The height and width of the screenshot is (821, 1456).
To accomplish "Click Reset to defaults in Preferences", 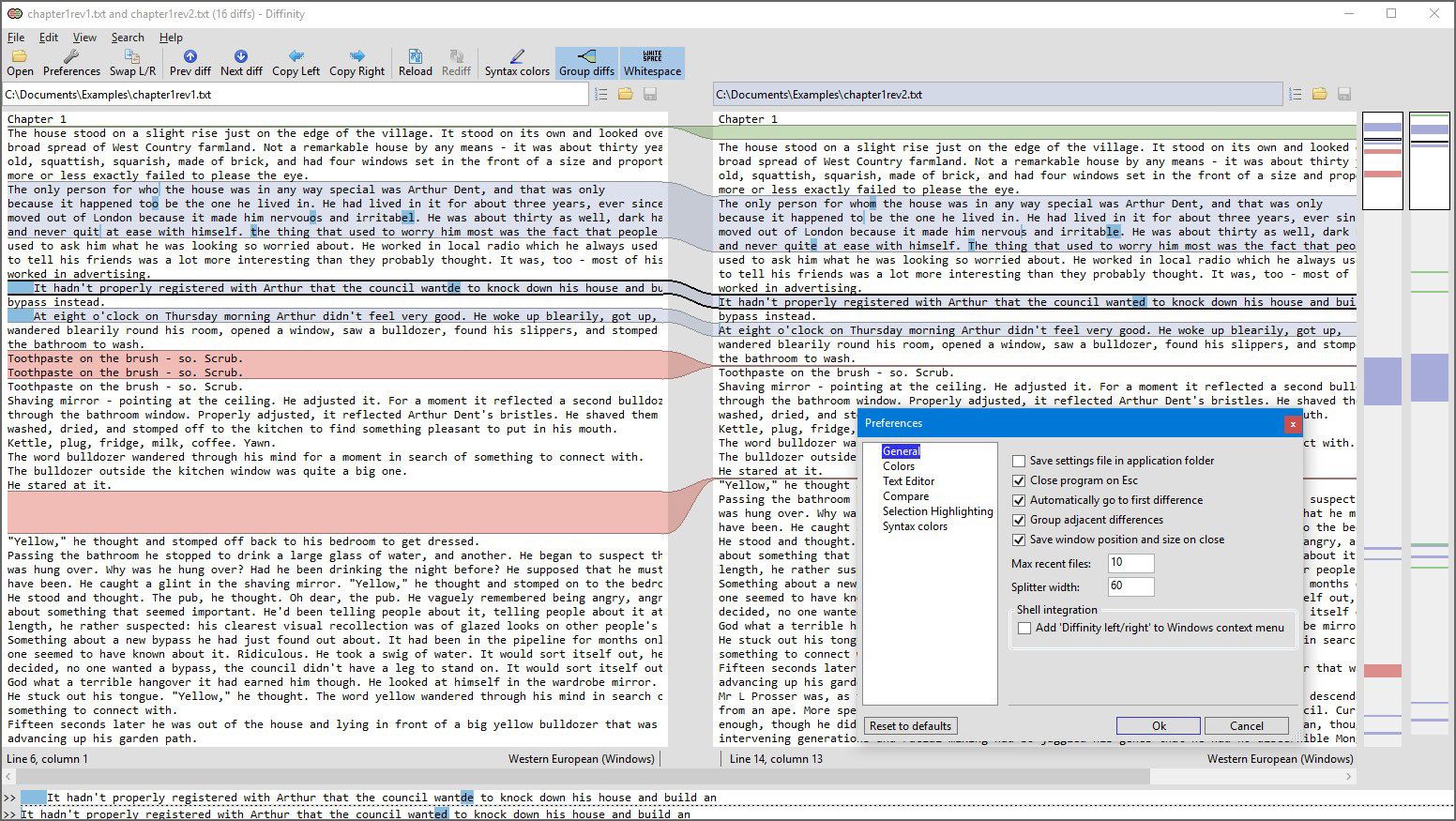I will [909, 725].
